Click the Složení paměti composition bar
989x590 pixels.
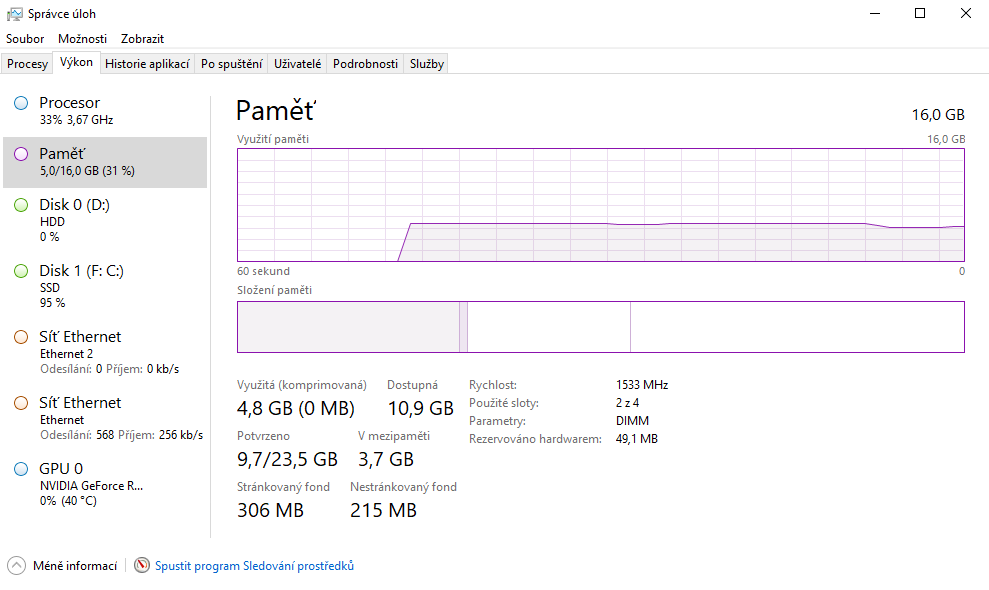(600, 327)
